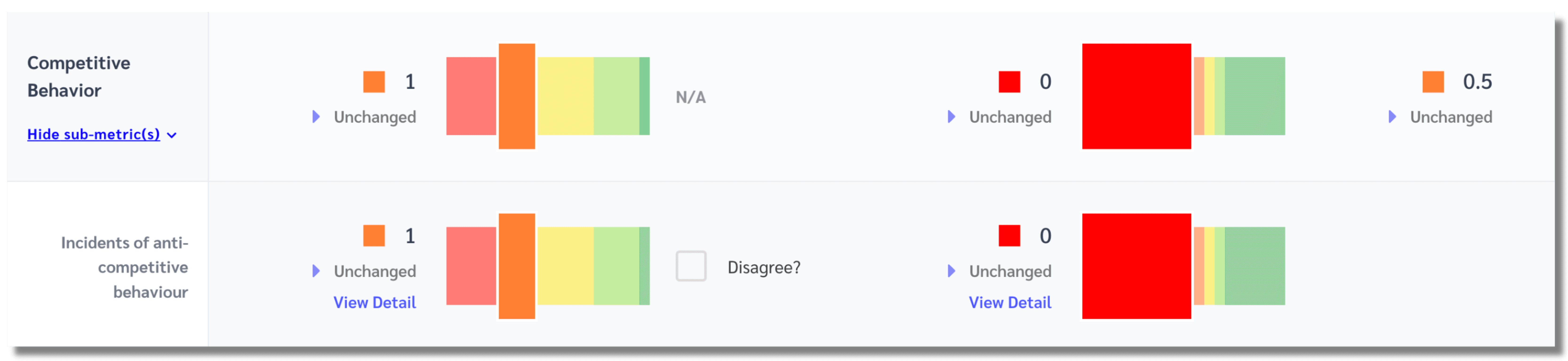Viewport: 1568px width, 361px height.
Task: Click orange square icon in anti-competitive behaviour row
Action: 374,235
